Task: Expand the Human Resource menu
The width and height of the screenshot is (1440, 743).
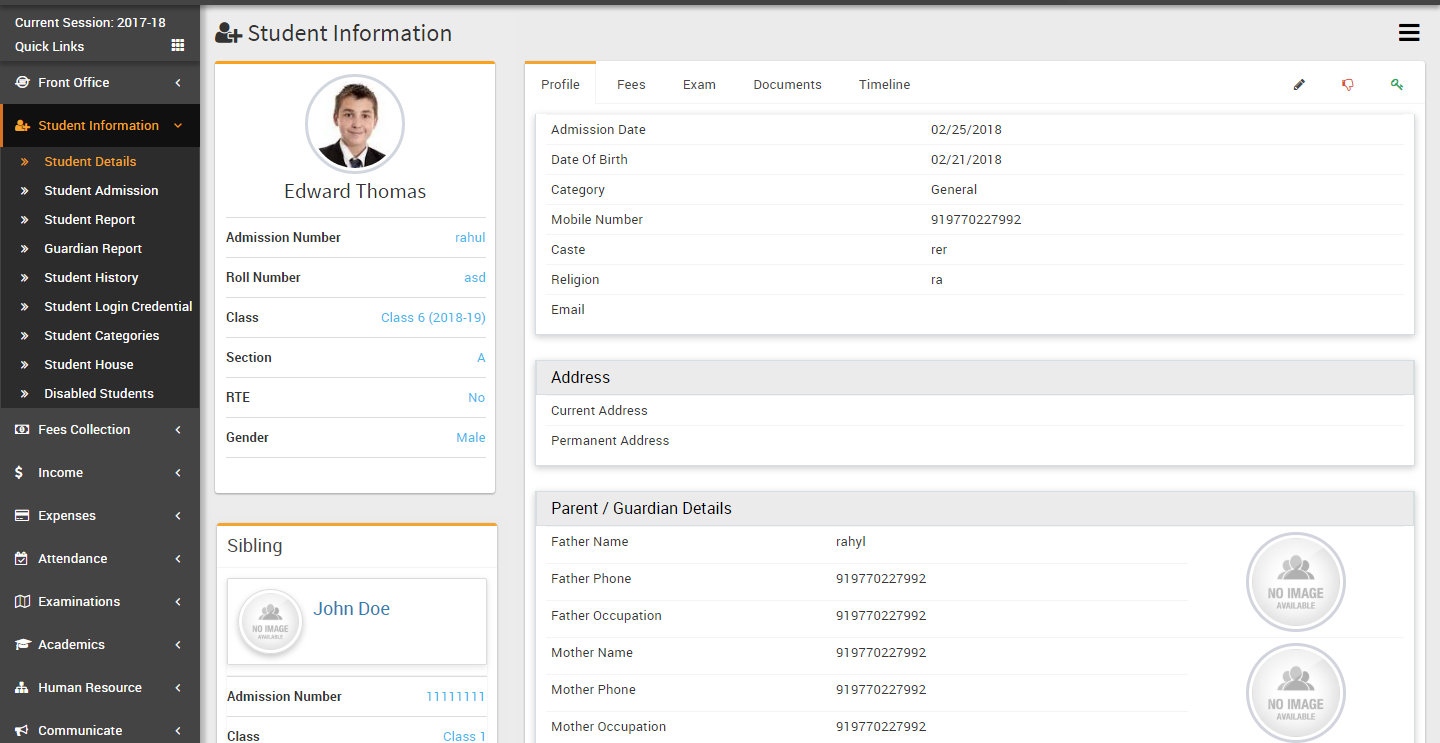Action: click(99, 688)
